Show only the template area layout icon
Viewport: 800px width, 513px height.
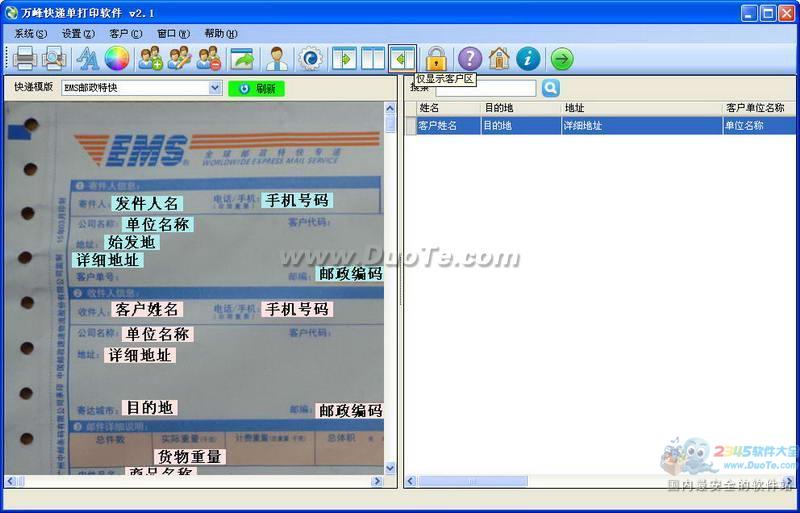click(344, 58)
